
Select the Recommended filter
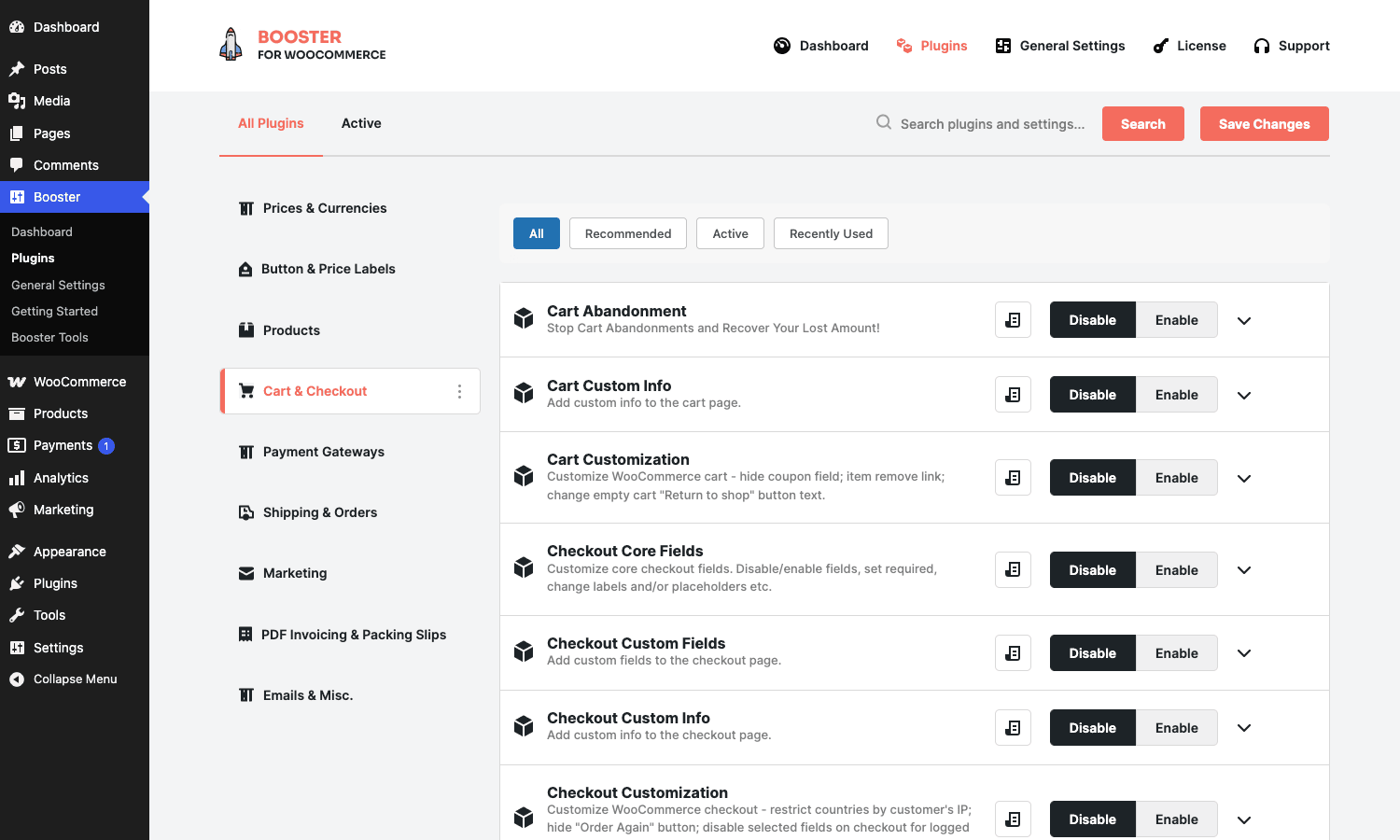pos(628,233)
